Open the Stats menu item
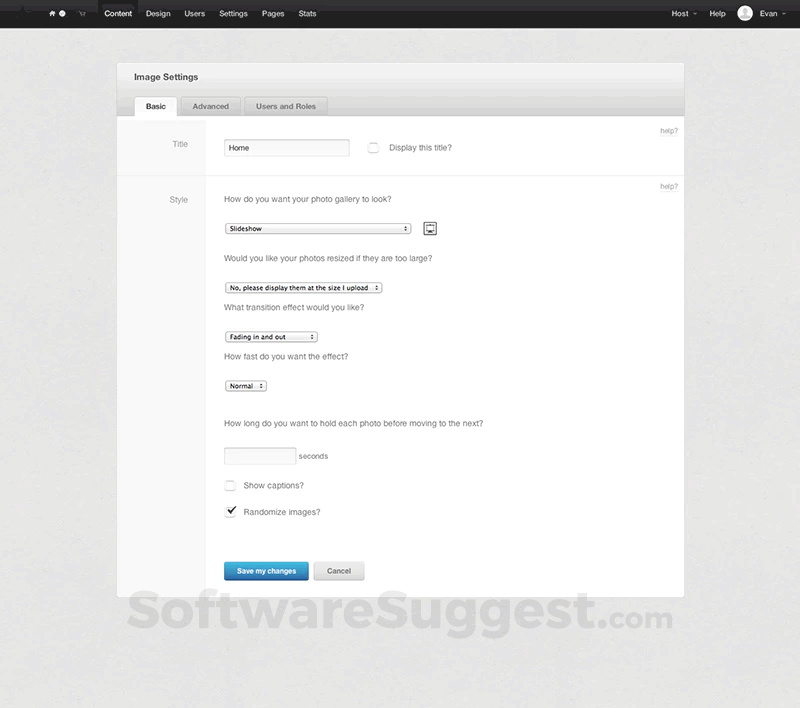This screenshot has height=708, width=800. 307,13
